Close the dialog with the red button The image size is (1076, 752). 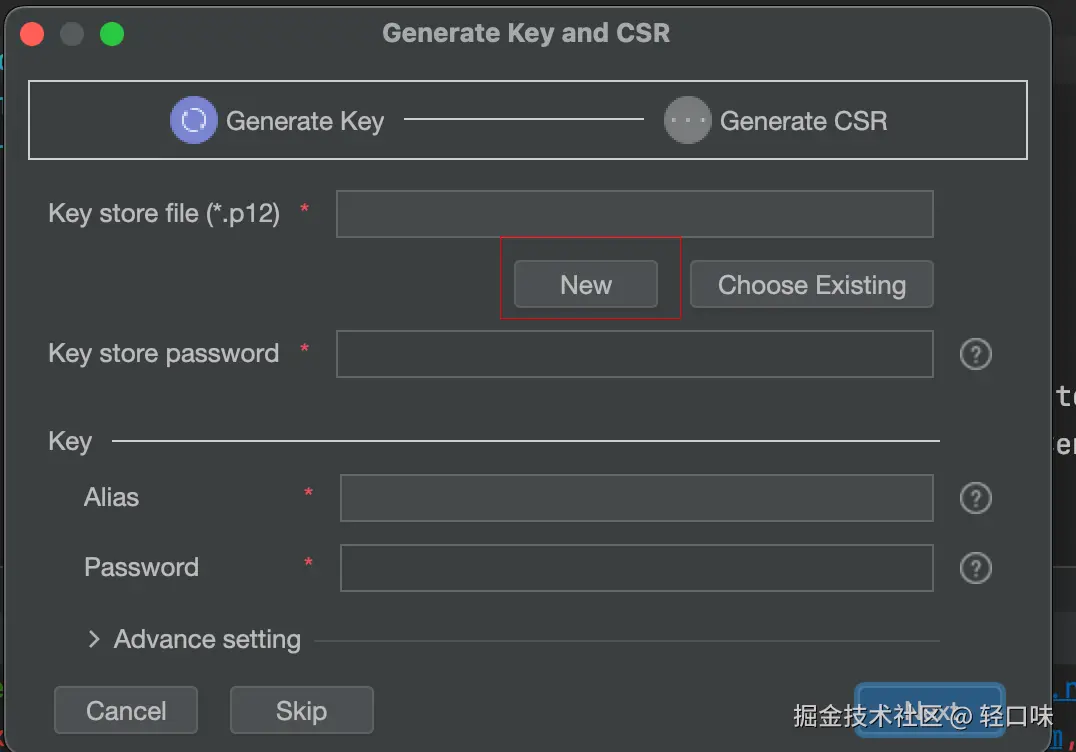[32, 34]
